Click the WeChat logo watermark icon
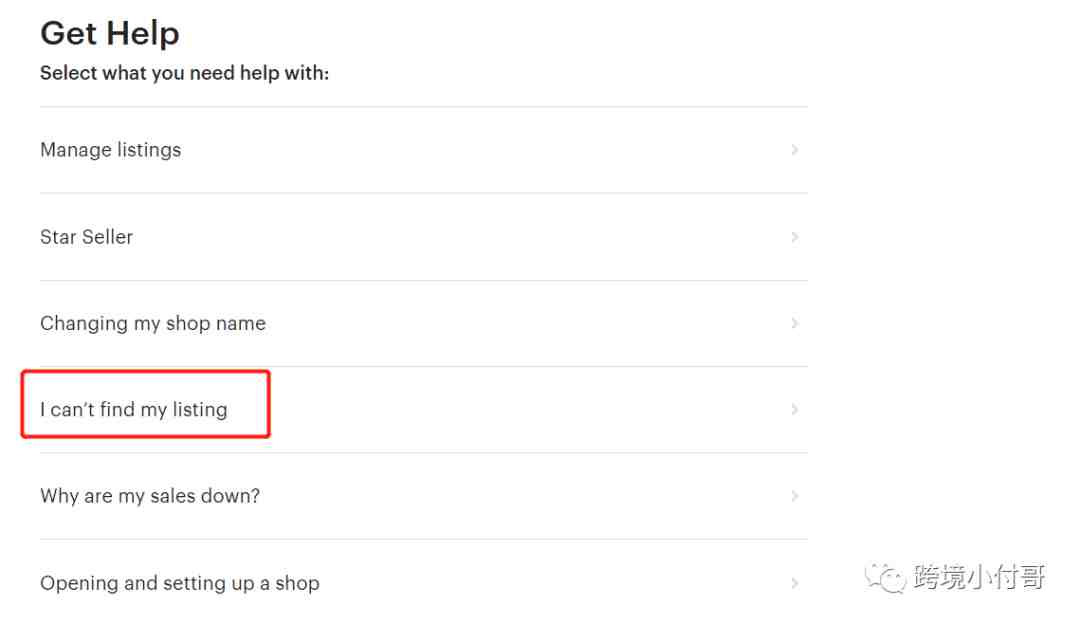 point(886,577)
